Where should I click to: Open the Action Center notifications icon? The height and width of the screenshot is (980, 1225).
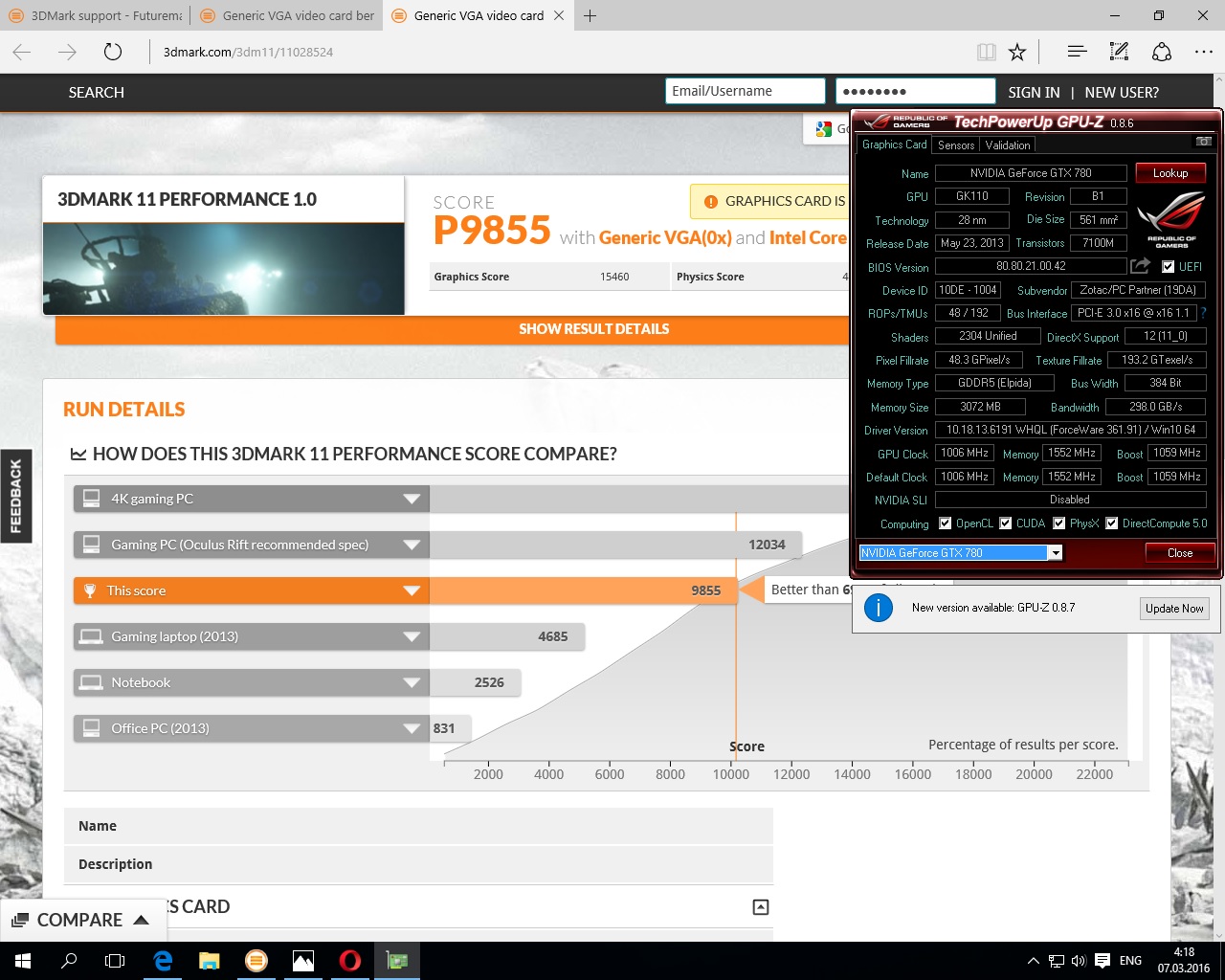tap(1102, 961)
